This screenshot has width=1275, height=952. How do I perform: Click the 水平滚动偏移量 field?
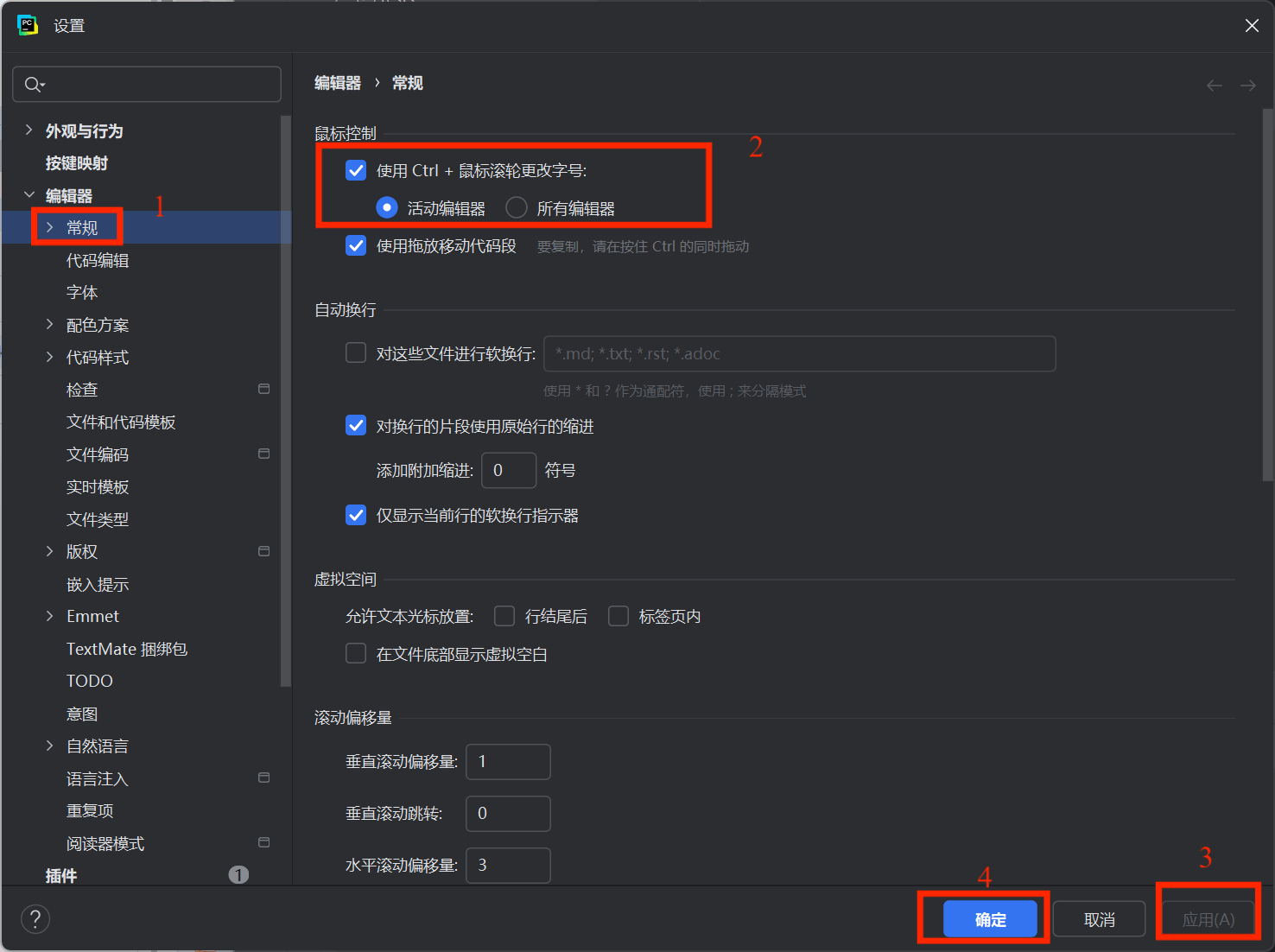point(508,865)
